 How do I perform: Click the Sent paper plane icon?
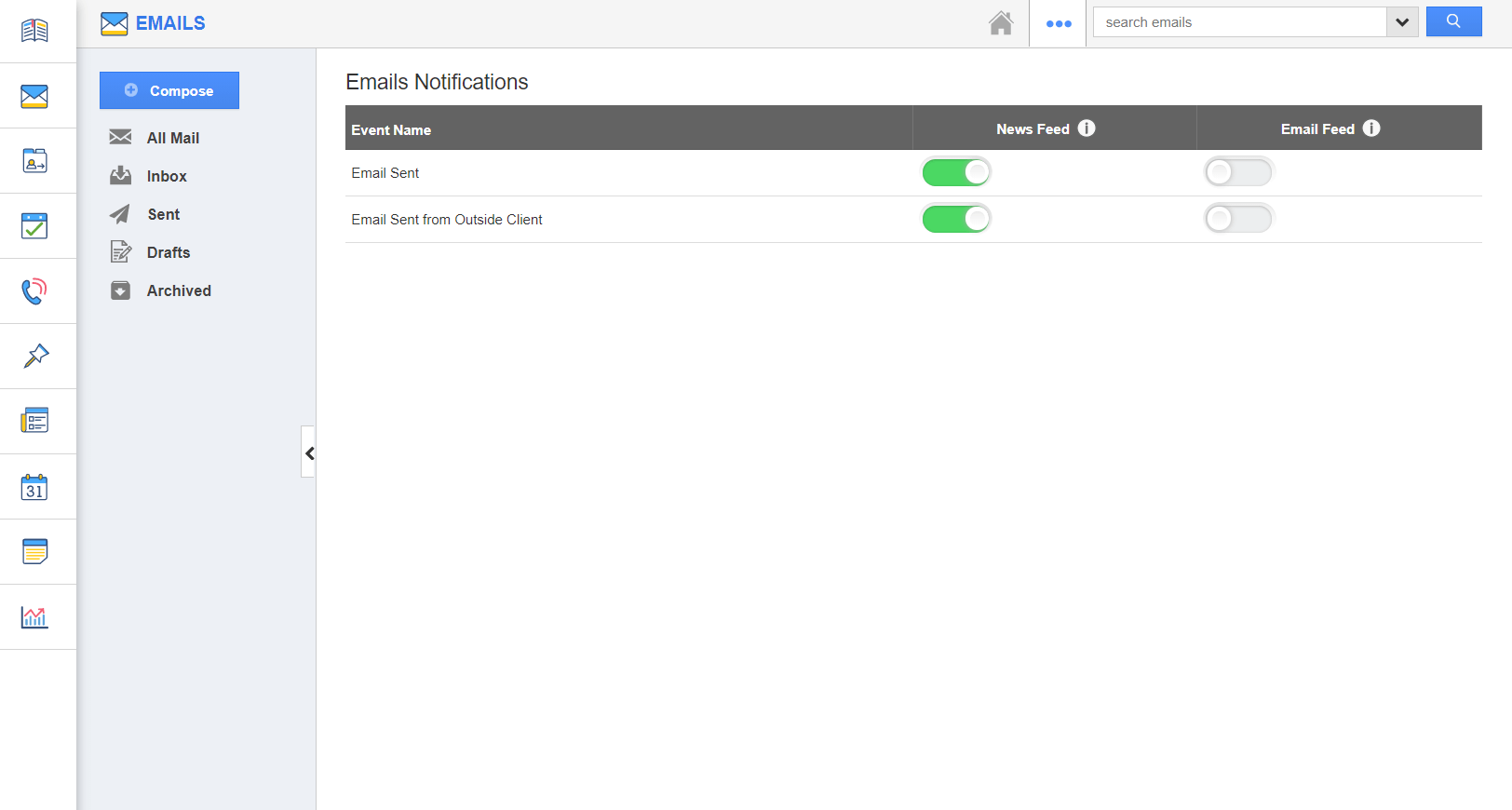(x=120, y=214)
